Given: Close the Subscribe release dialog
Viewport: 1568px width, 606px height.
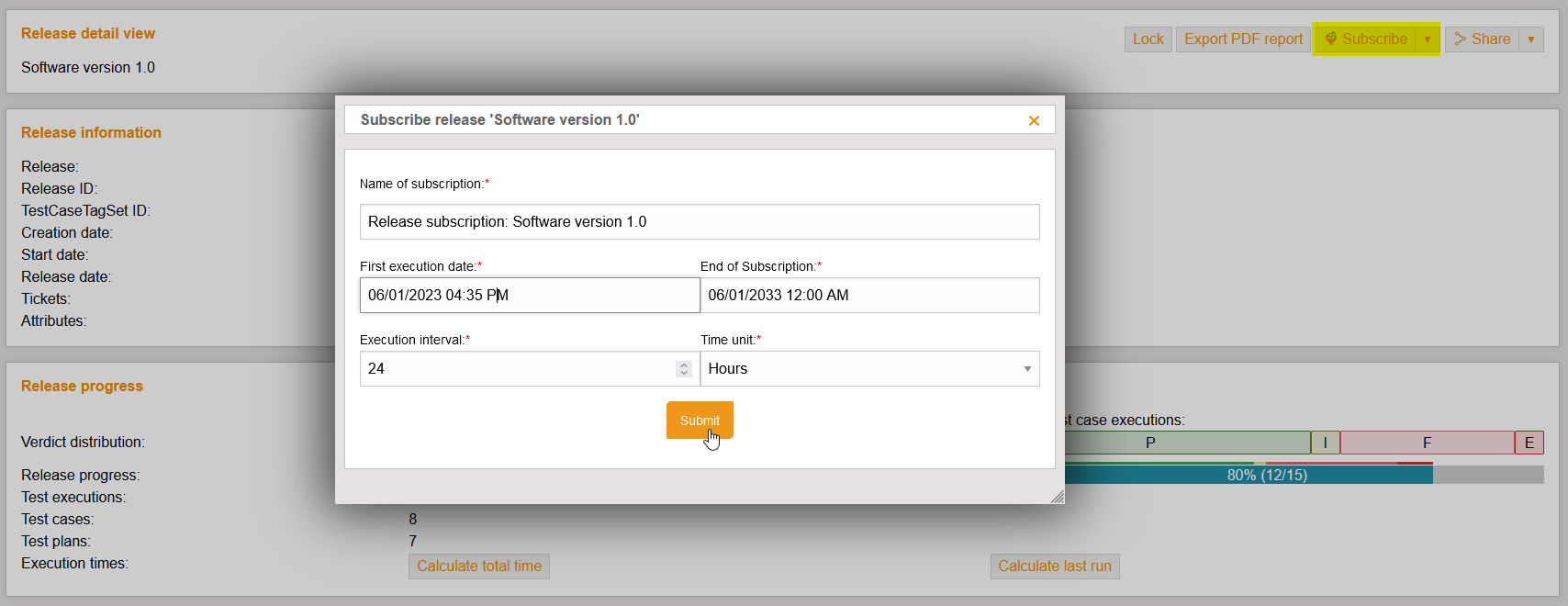Looking at the screenshot, I should [1034, 120].
